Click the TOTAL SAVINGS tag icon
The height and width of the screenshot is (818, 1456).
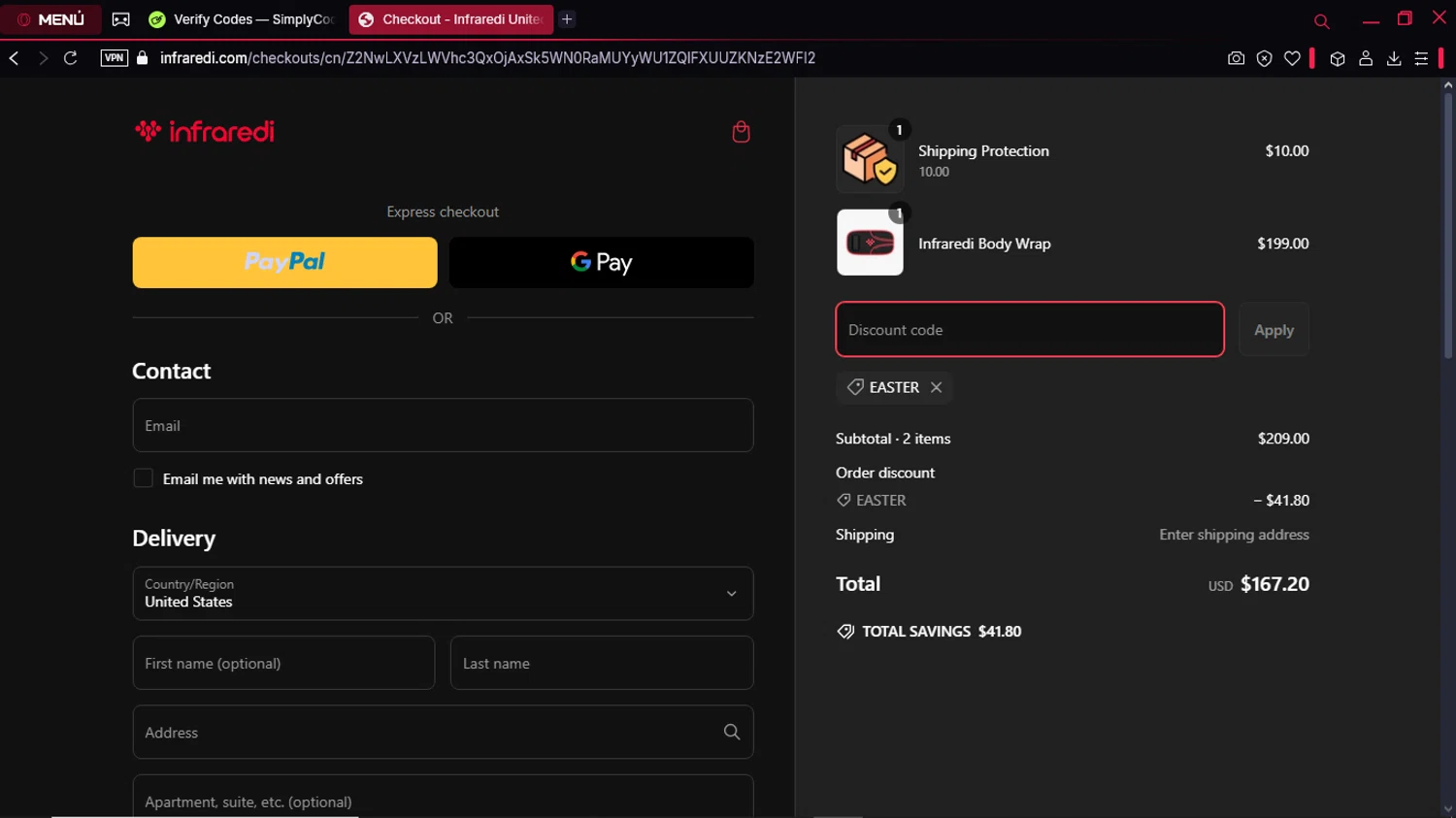coord(845,632)
